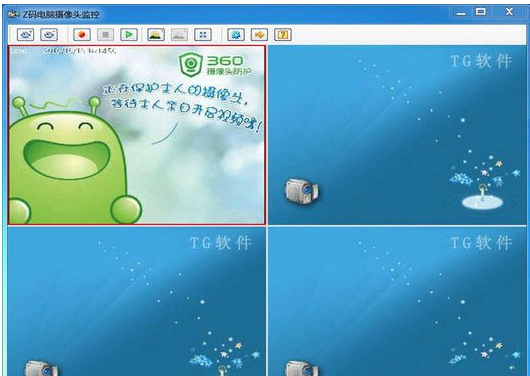Click the four-square grid layout icon
The width and height of the screenshot is (530, 376).
point(203,34)
